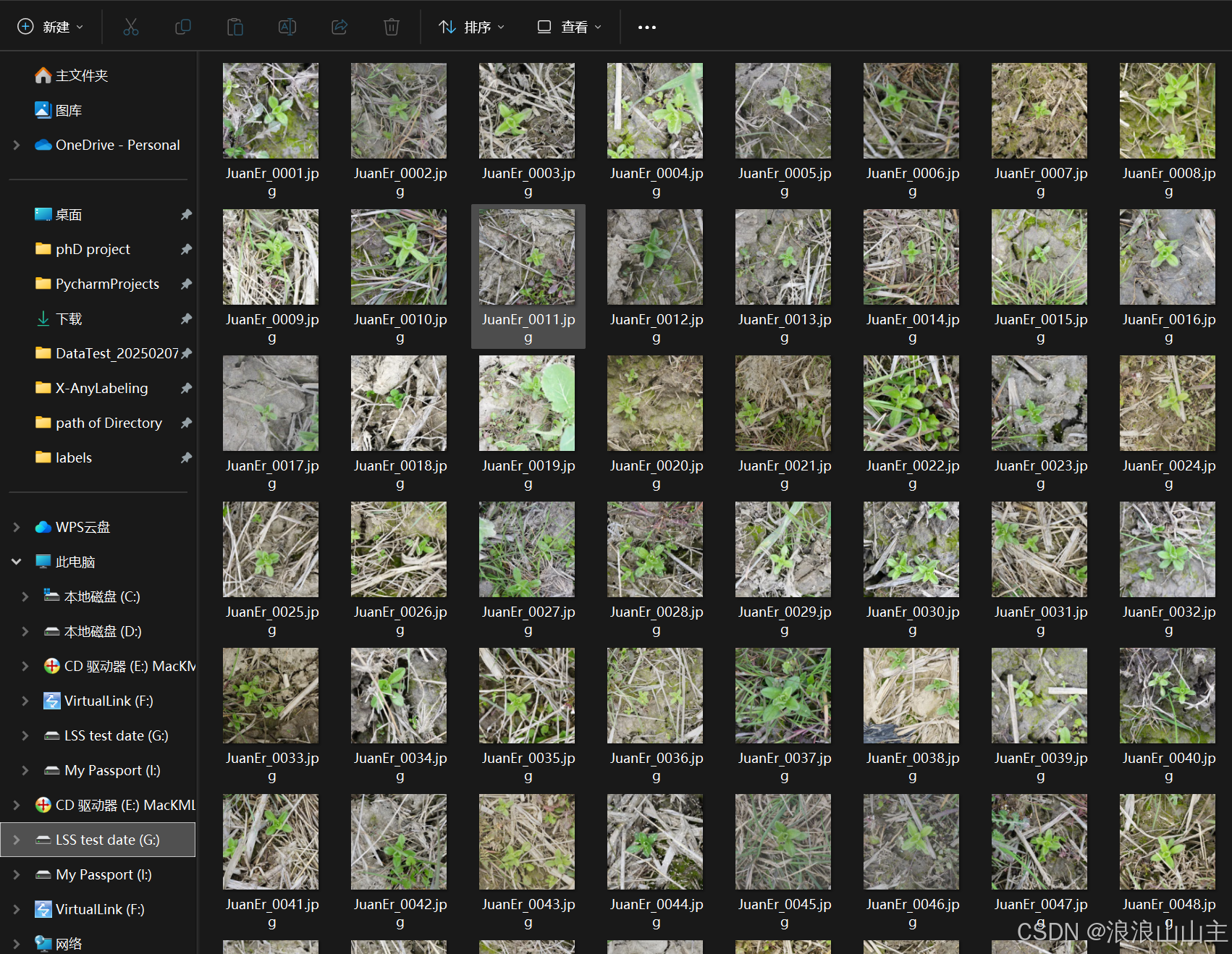Image resolution: width=1232 pixels, height=954 pixels.
Task: Click the 图库 gallery picture icon
Action: click(x=43, y=110)
